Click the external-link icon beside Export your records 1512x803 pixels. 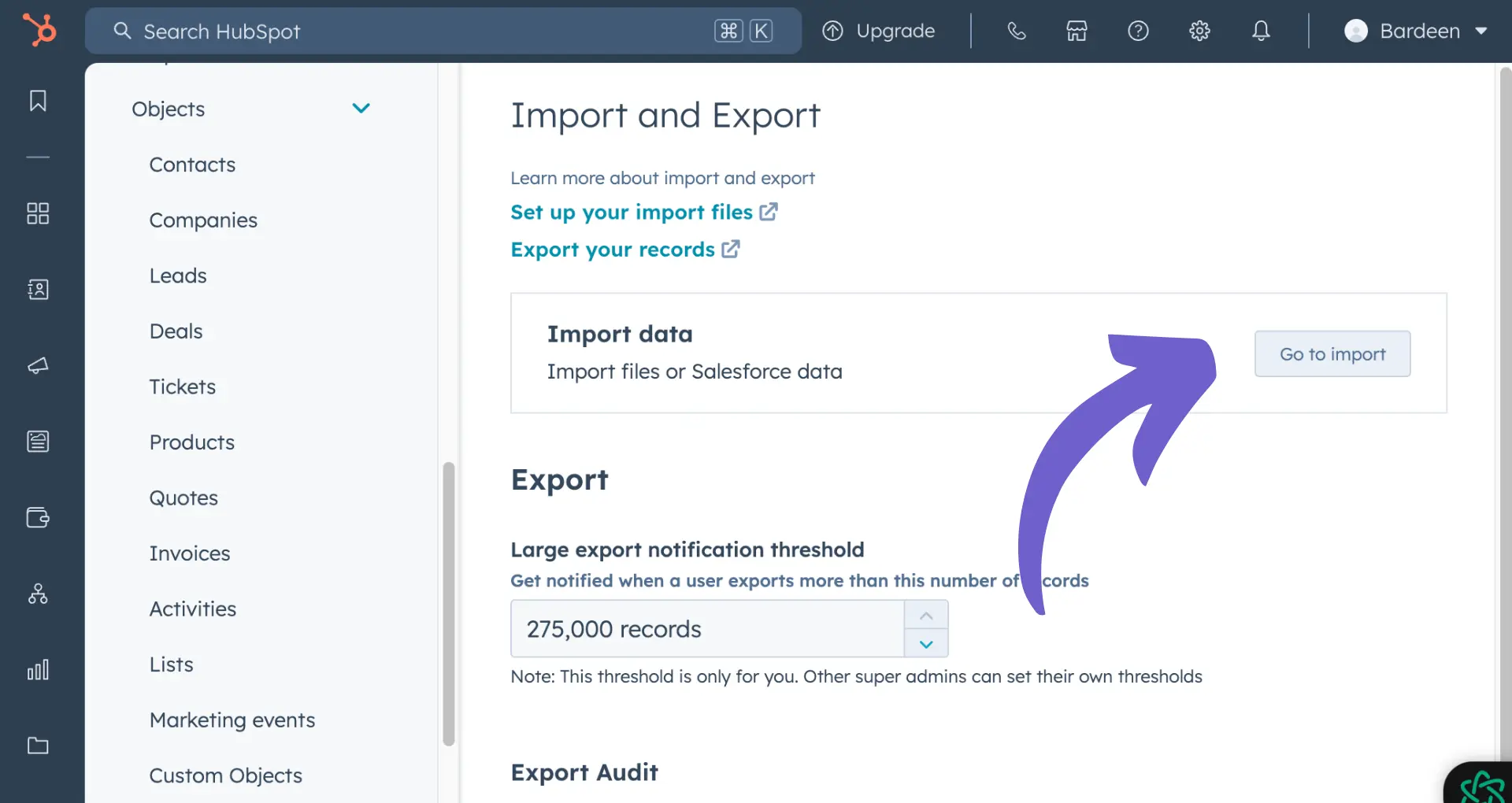(x=731, y=249)
